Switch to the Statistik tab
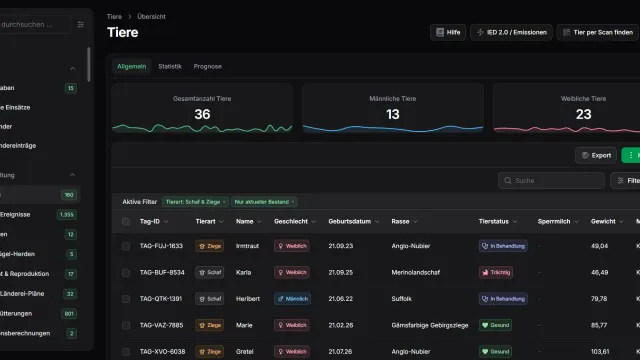Screen dimensions: 640x360 pyautogui.click(x=170, y=67)
